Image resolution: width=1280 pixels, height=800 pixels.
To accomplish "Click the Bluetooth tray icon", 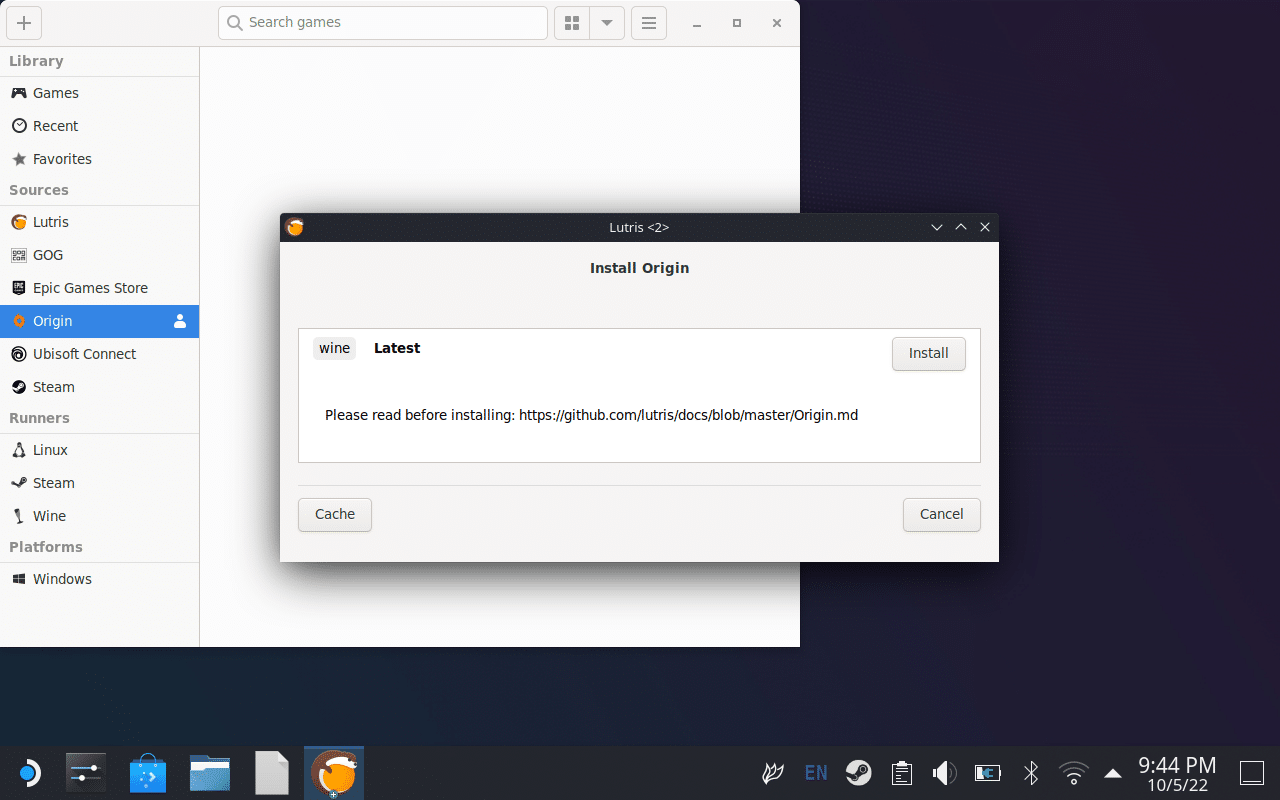I will click(1031, 773).
